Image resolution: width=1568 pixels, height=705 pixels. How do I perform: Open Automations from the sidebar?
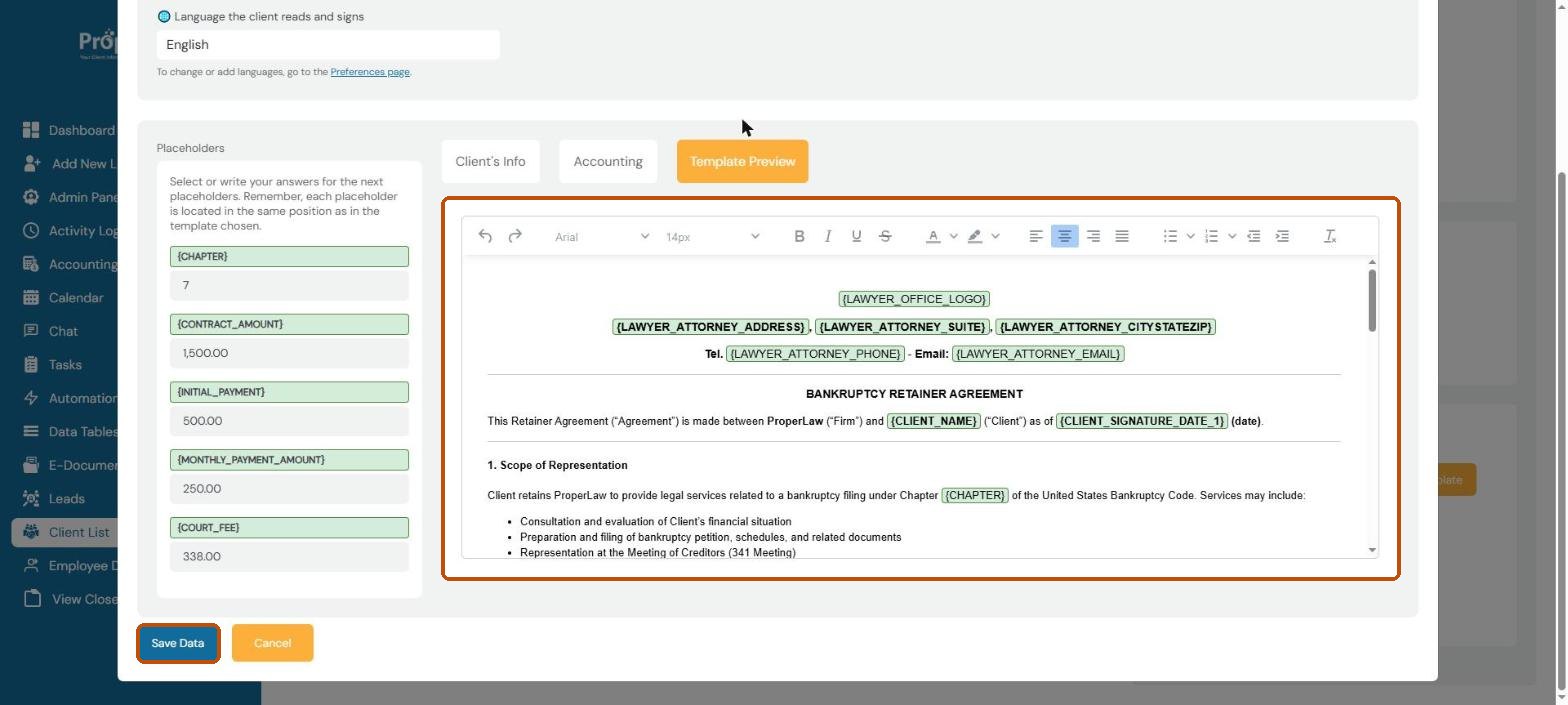pos(70,398)
